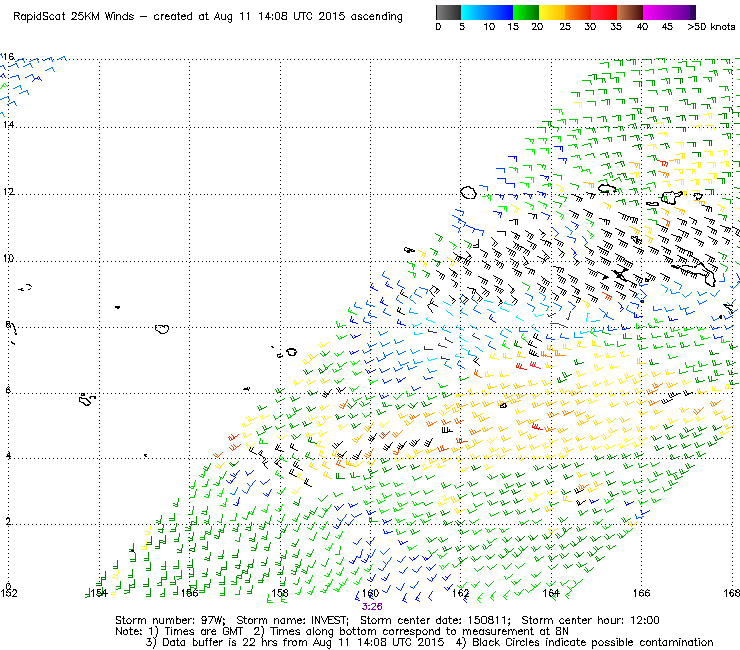Screen dimensions: 740x650
Task: Click the 'Times are GMT' note
Action: click(203, 632)
